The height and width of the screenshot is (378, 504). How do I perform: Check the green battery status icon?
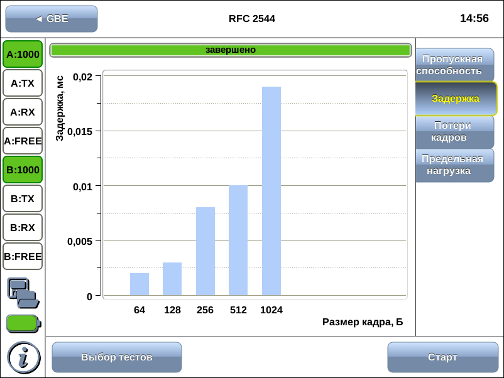tap(23, 323)
